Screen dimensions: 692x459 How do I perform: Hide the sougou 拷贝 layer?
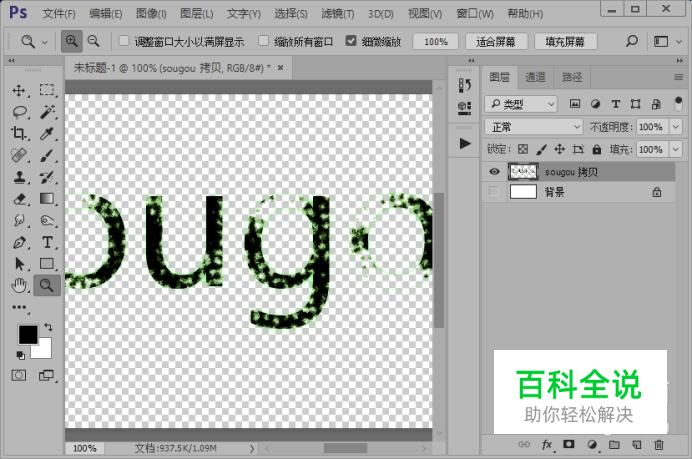(494, 172)
